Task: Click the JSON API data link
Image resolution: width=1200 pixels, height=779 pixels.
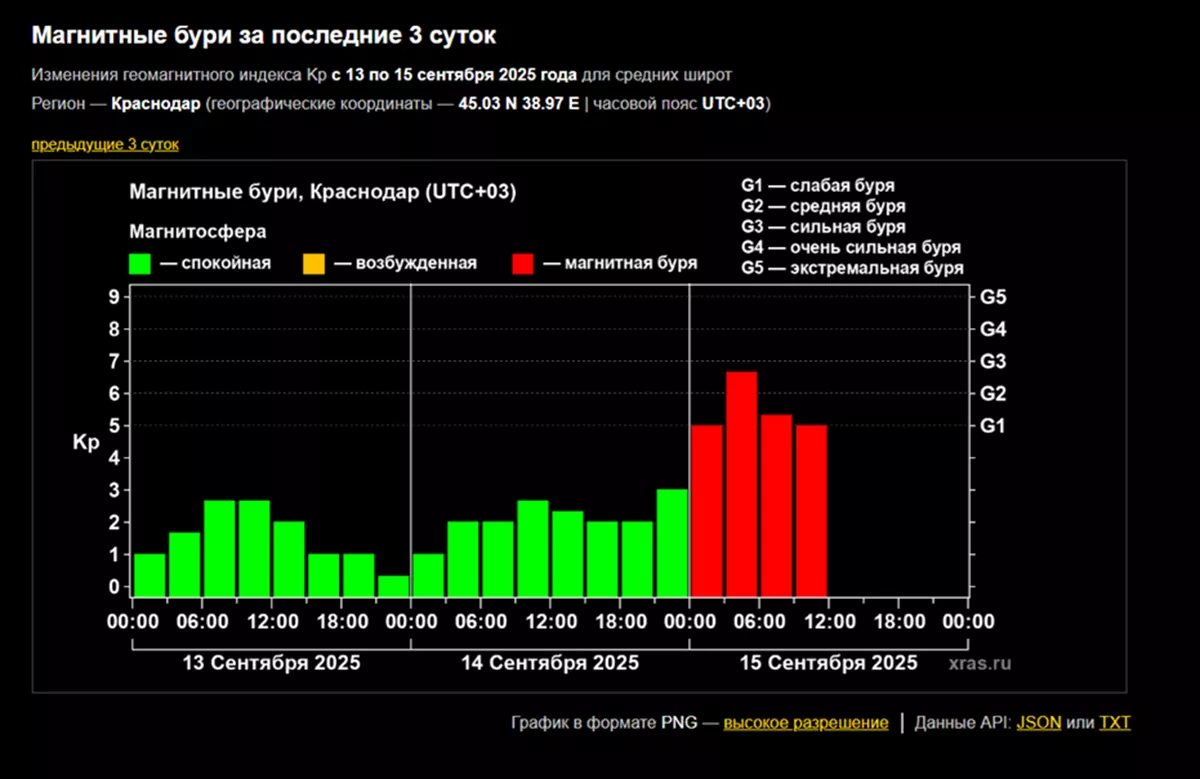Action: point(1038,723)
